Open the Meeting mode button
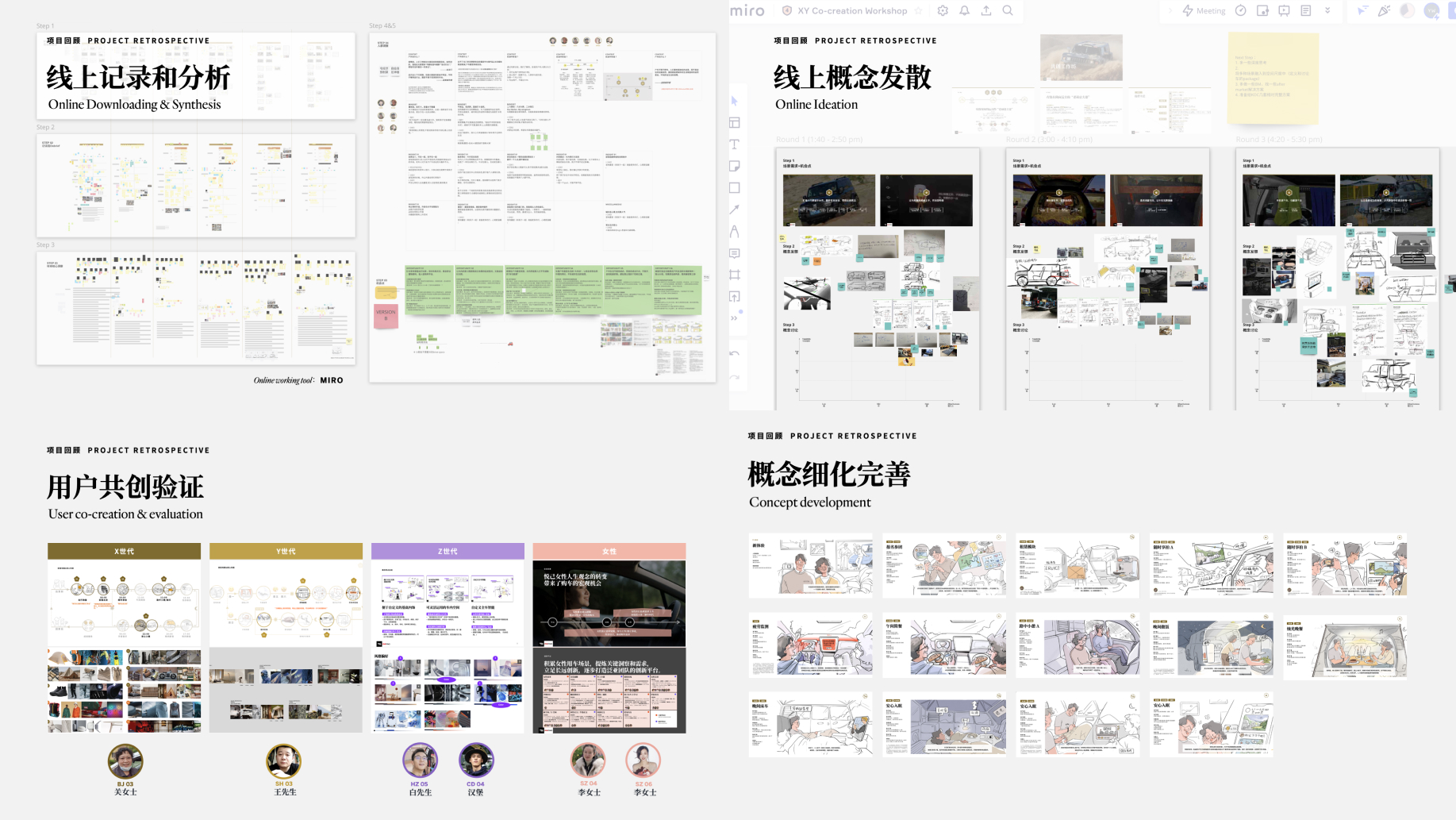Image resolution: width=1456 pixels, height=820 pixels. (x=1204, y=11)
